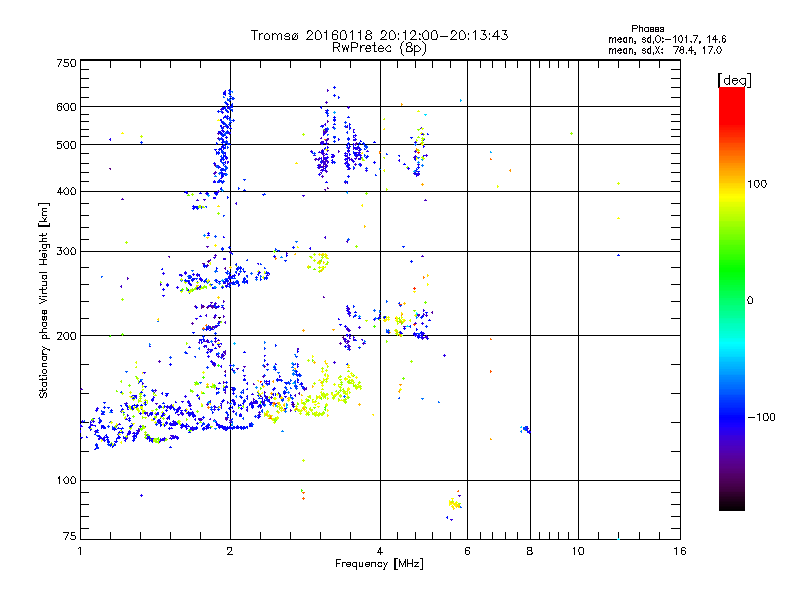Image resolution: width=800 pixels, height=600 pixels.
Task: Click the '0' colorbar tick label
Action: pyautogui.click(x=750, y=301)
